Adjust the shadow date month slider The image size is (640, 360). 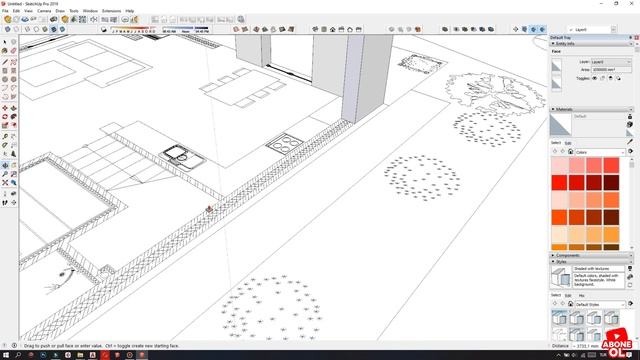click(133, 29)
